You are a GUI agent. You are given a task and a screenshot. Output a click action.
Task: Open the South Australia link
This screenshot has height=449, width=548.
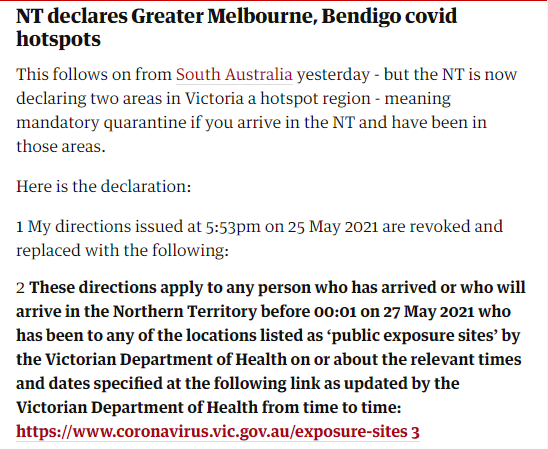click(234, 74)
